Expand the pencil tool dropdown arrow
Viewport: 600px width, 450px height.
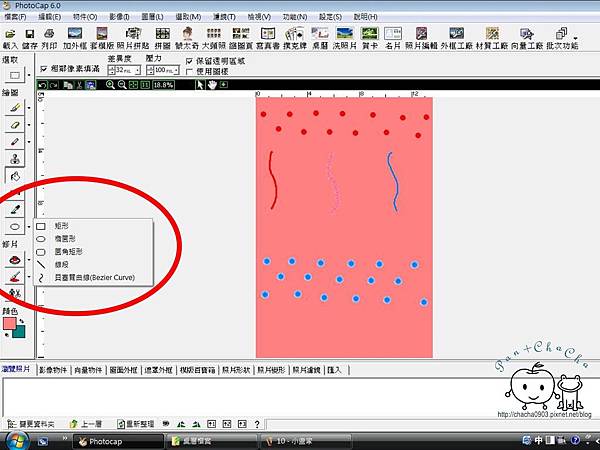pos(29,142)
